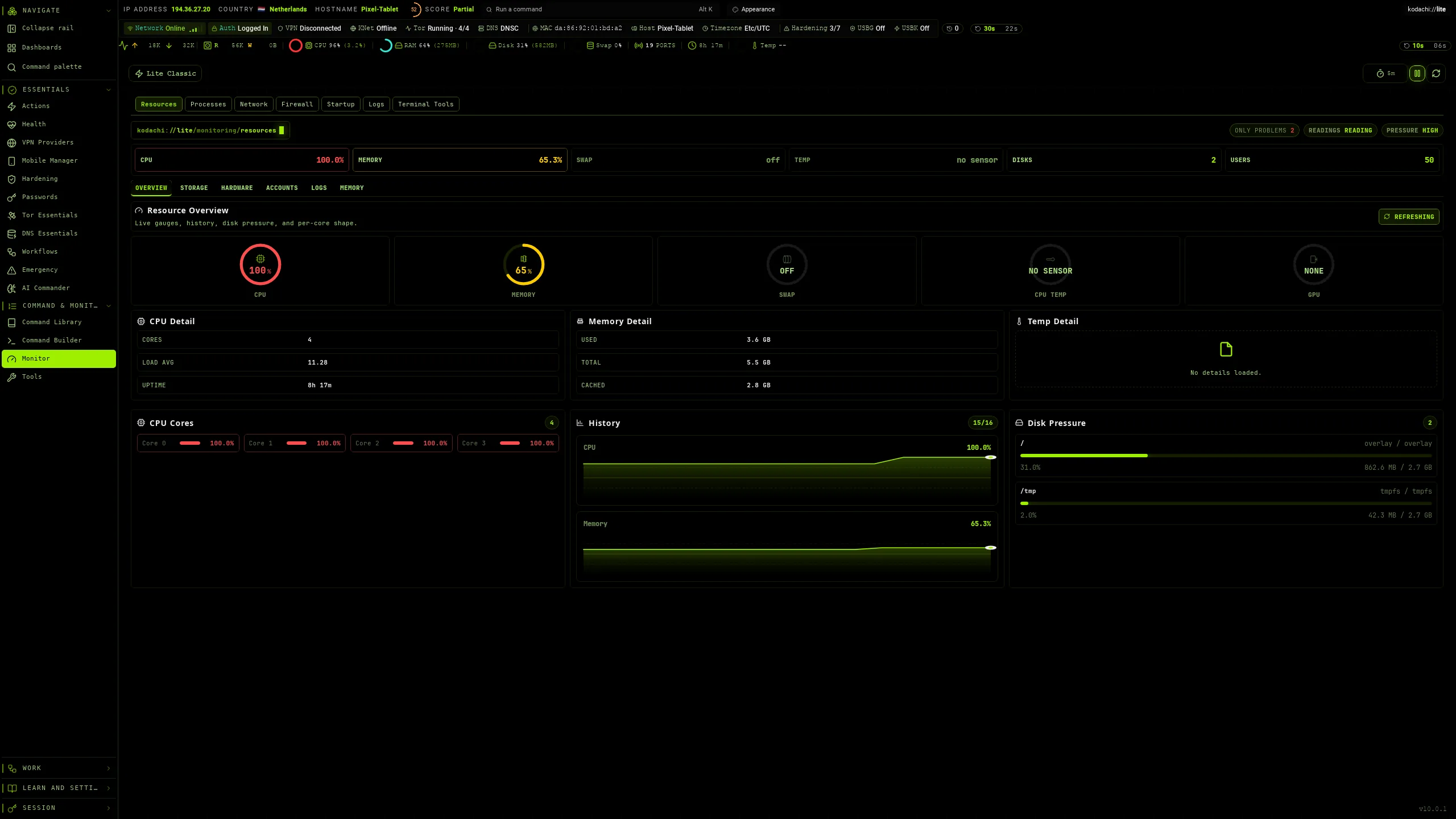Click the Swap OFF gauge
The height and width of the screenshot is (819, 1456).
(x=787, y=264)
